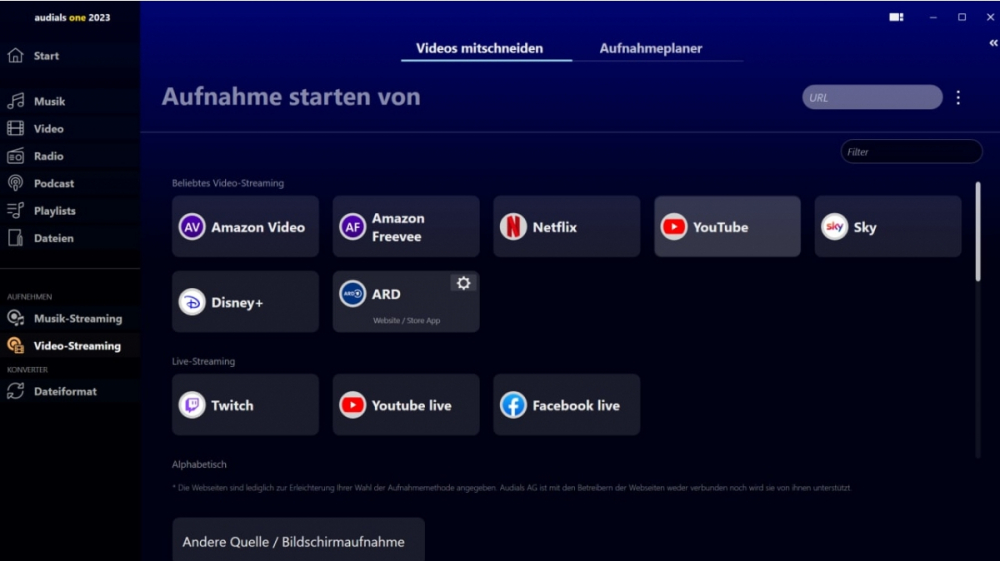The width and height of the screenshot is (1000, 561).
Task: Open the three-dot options menu beside URL
Action: (958, 98)
